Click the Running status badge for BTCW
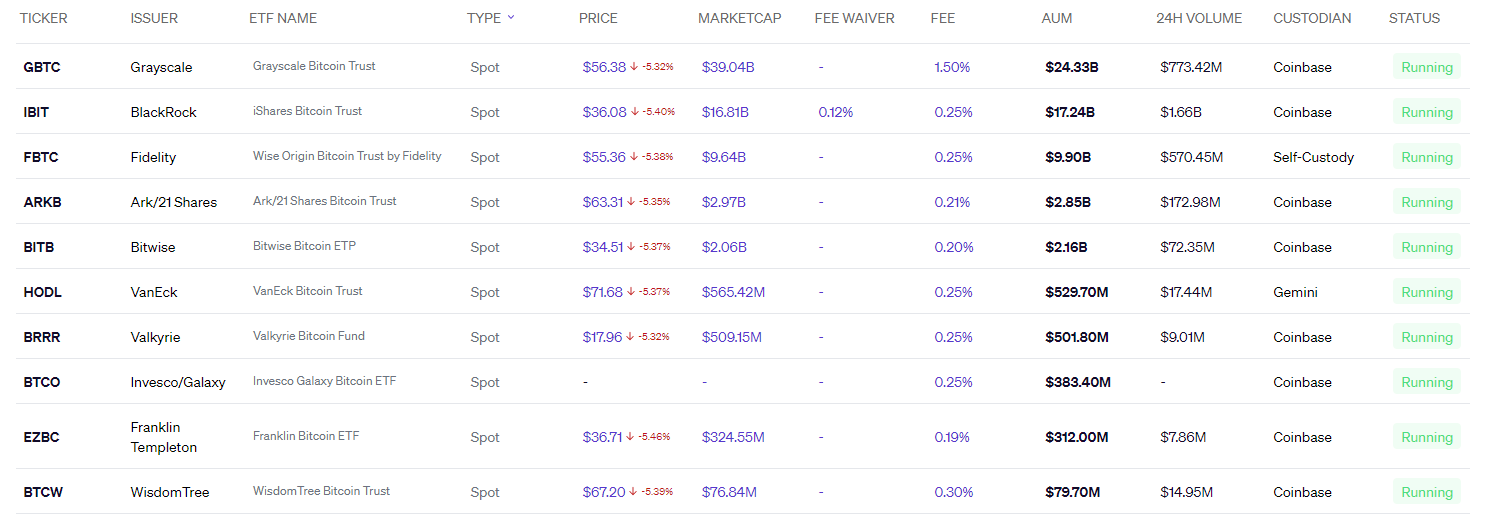 click(x=1426, y=492)
